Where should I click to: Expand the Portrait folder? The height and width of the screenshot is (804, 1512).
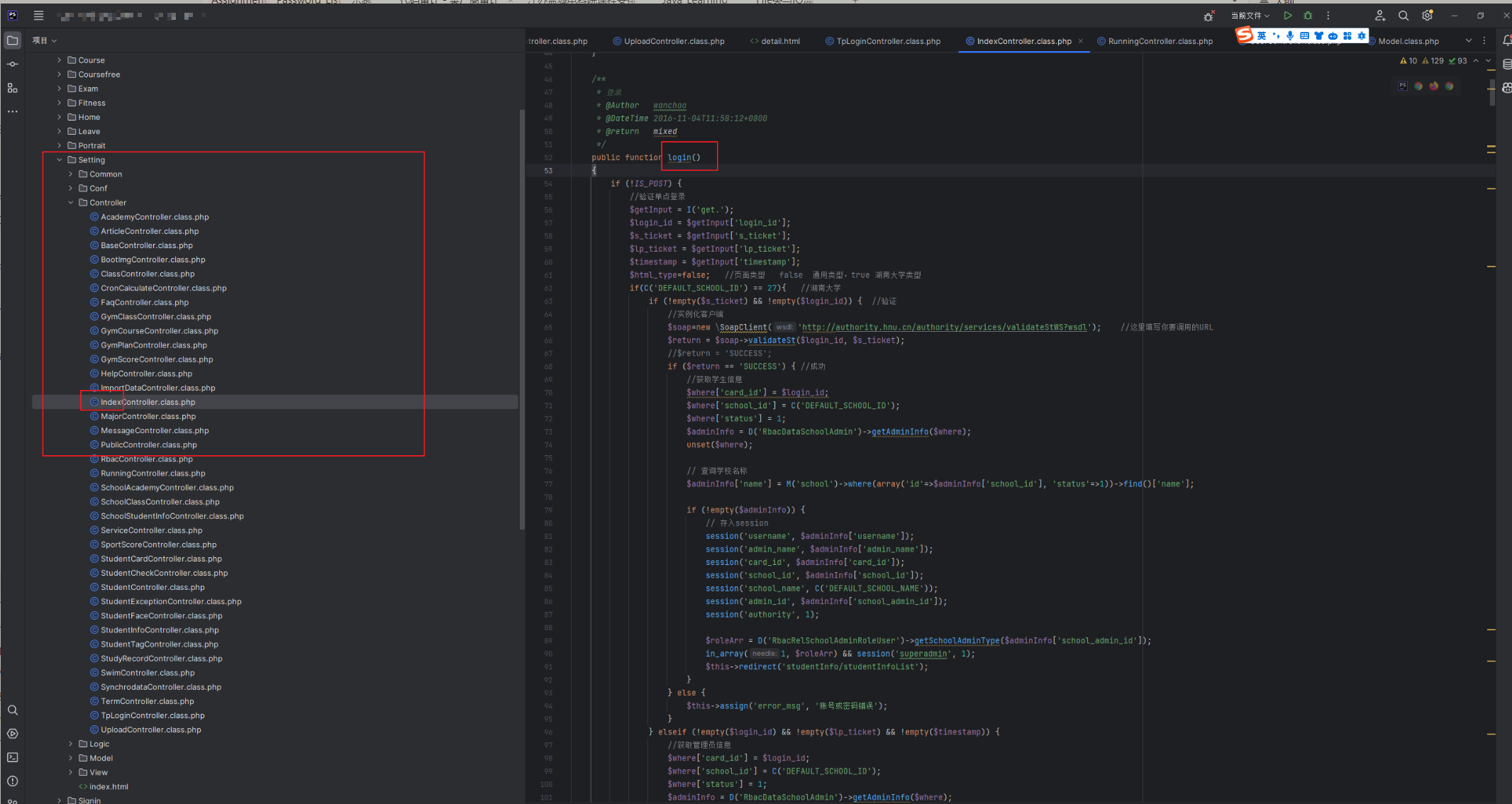pyautogui.click(x=60, y=145)
